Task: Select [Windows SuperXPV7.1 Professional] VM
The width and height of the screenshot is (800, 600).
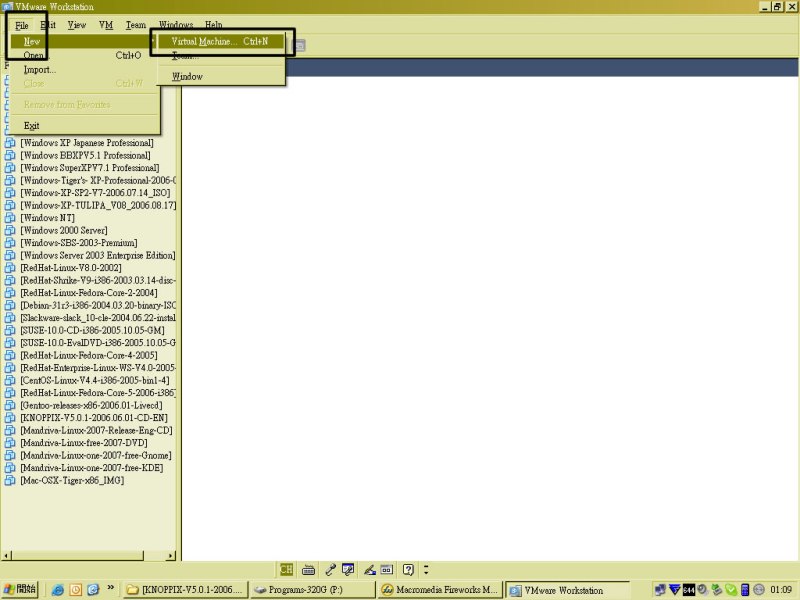Action: (x=90, y=168)
